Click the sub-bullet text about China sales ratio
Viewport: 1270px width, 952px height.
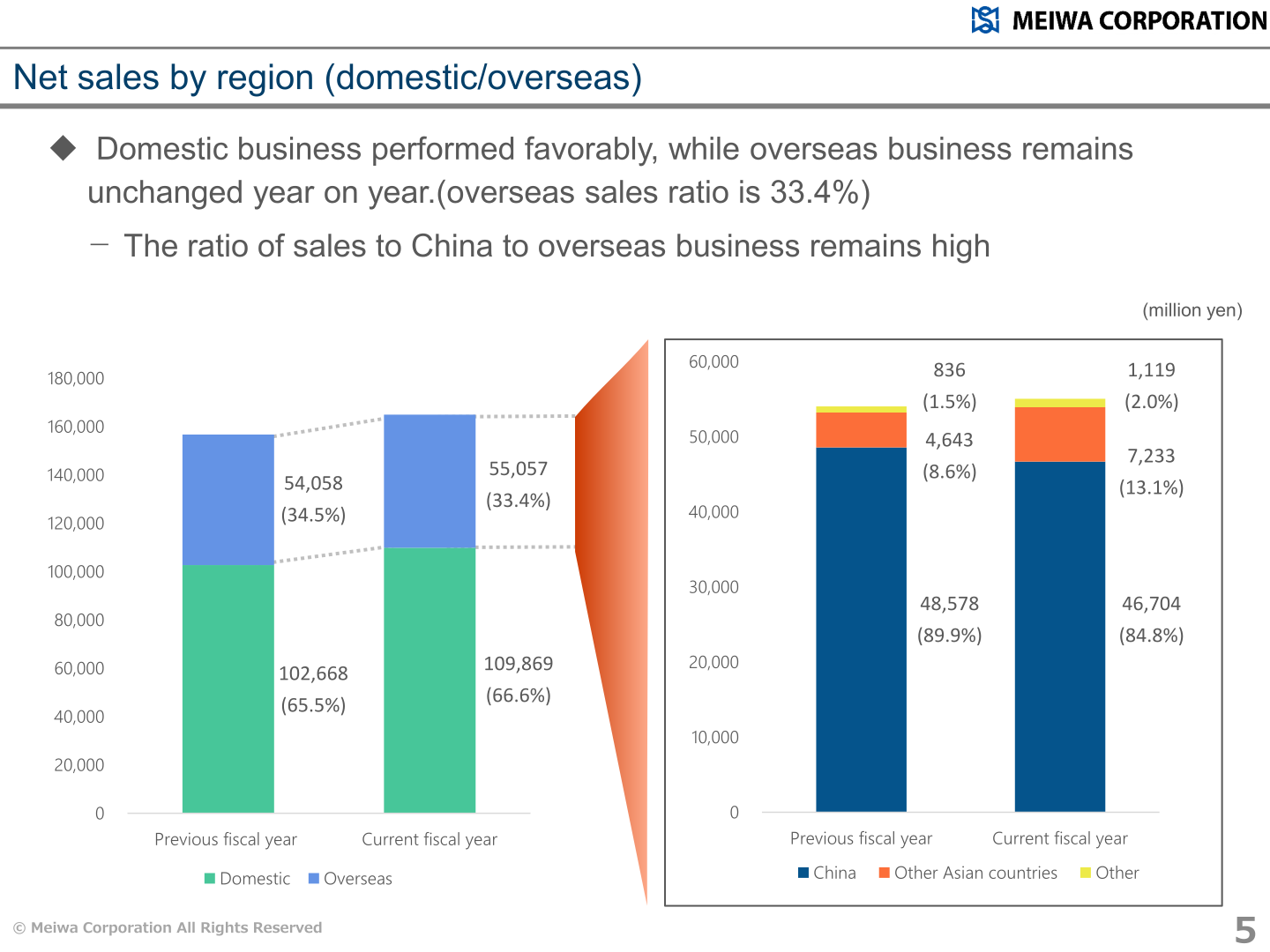557,246
